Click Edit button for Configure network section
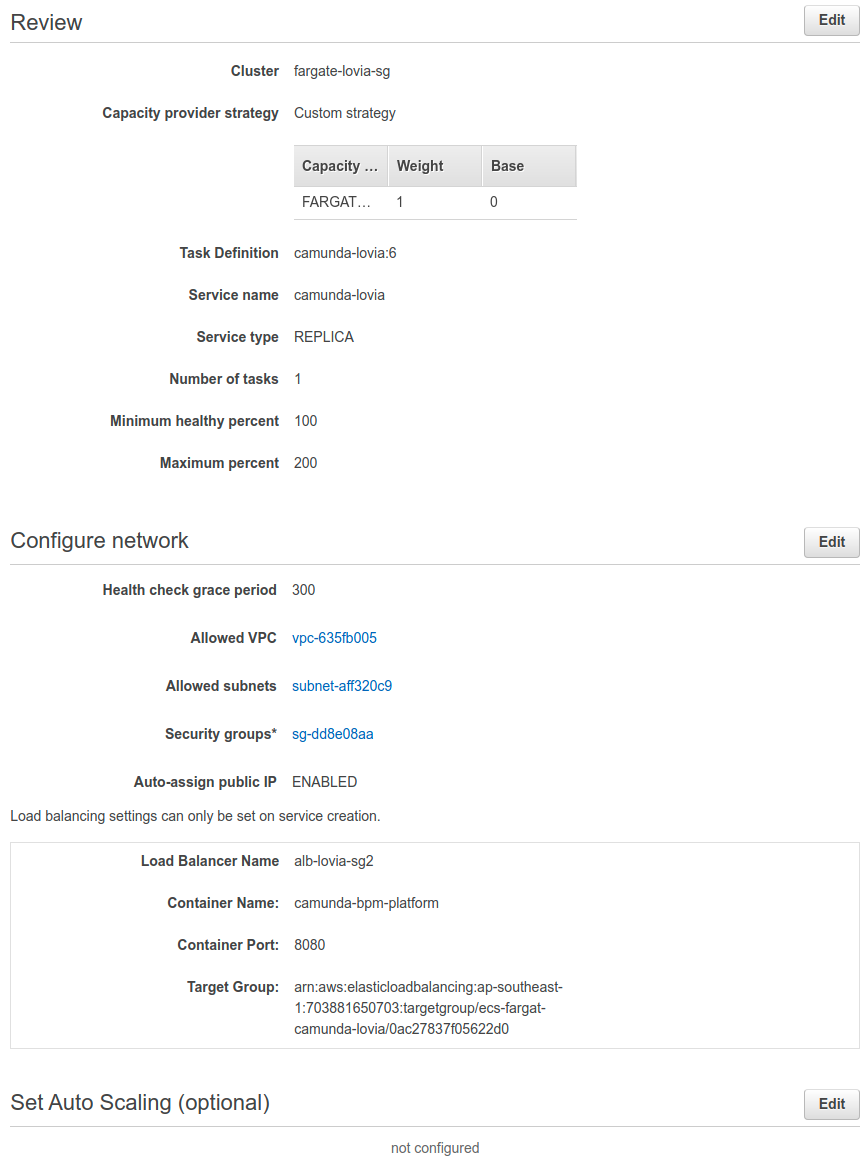Image resolution: width=867 pixels, height=1173 pixels. 831,542
